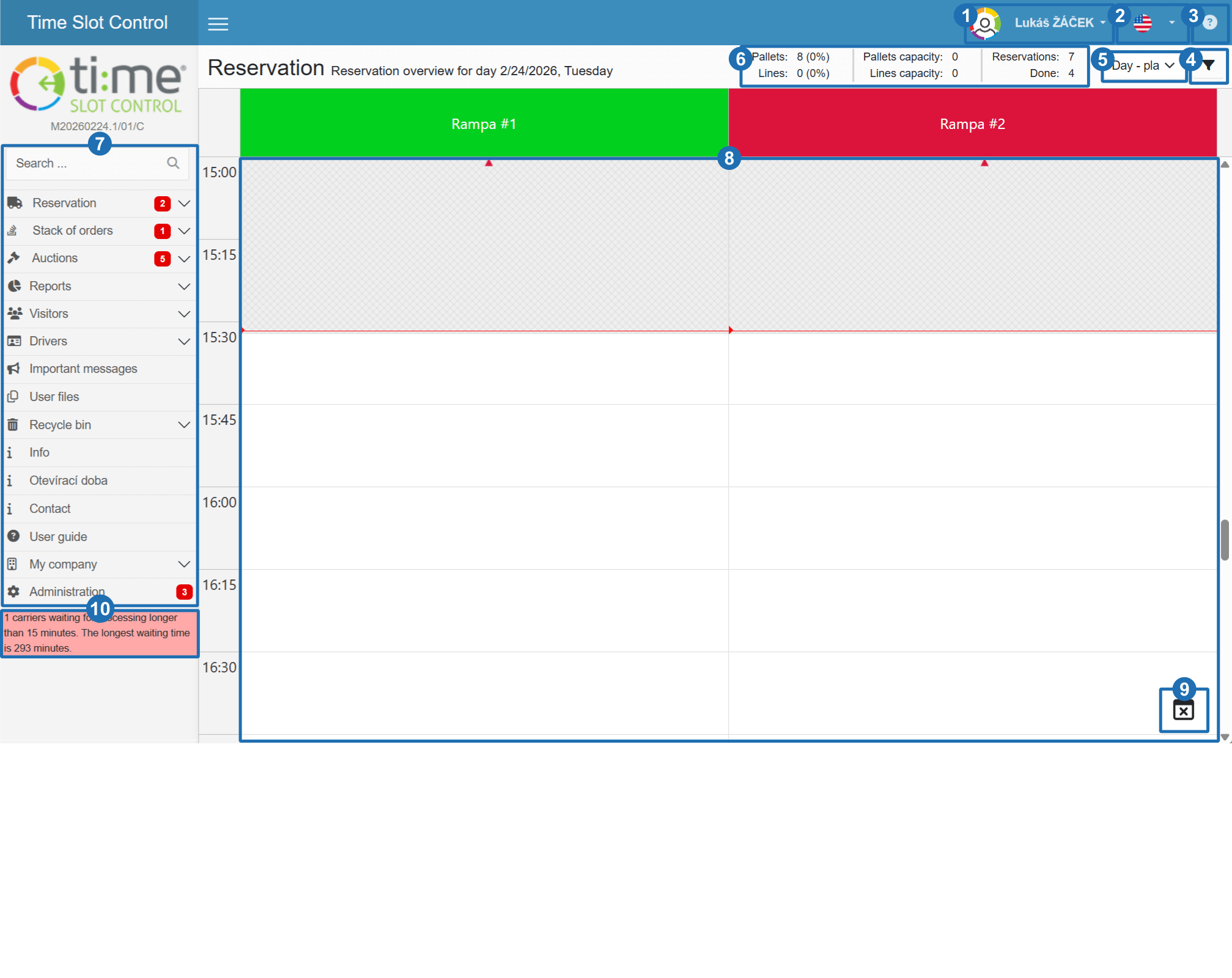
Task: Click the search magnifier icon
Action: pos(173,163)
